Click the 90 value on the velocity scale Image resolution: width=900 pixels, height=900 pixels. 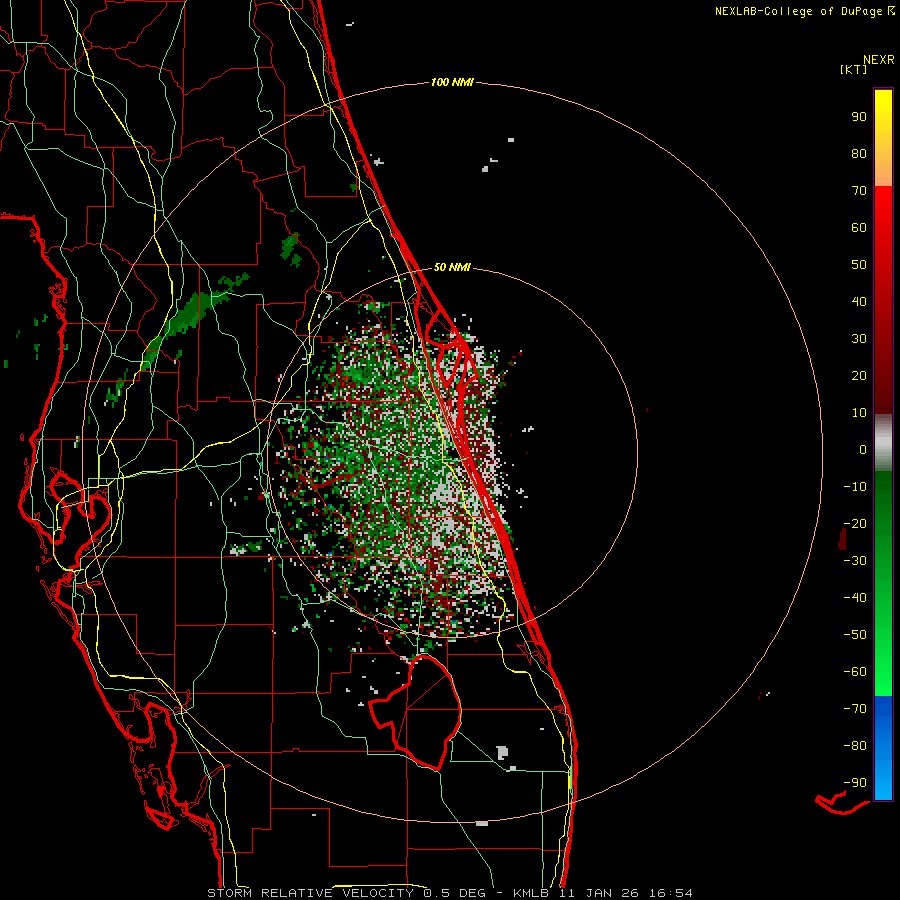(859, 117)
